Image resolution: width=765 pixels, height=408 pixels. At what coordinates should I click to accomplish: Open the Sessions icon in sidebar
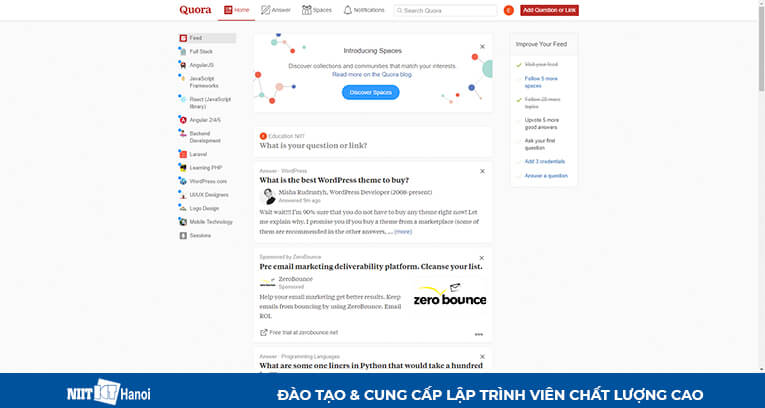pos(183,236)
